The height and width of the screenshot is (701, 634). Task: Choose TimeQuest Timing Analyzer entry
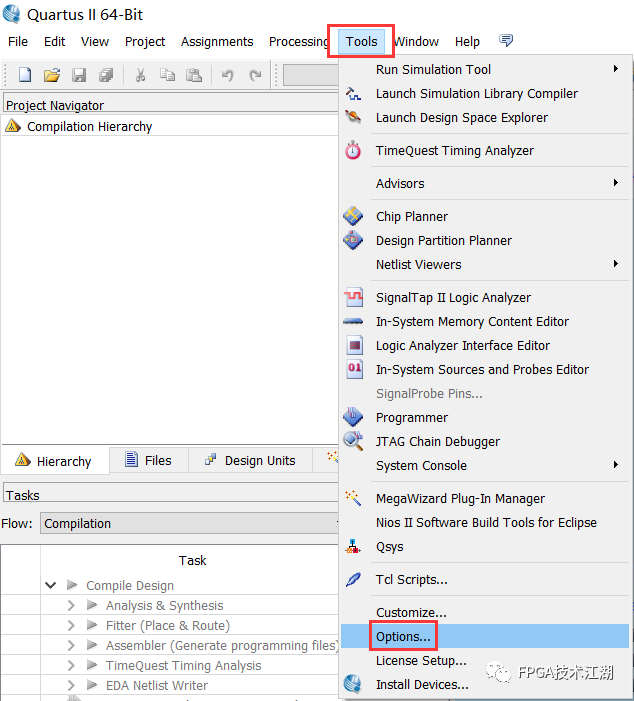(x=455, y=150)
